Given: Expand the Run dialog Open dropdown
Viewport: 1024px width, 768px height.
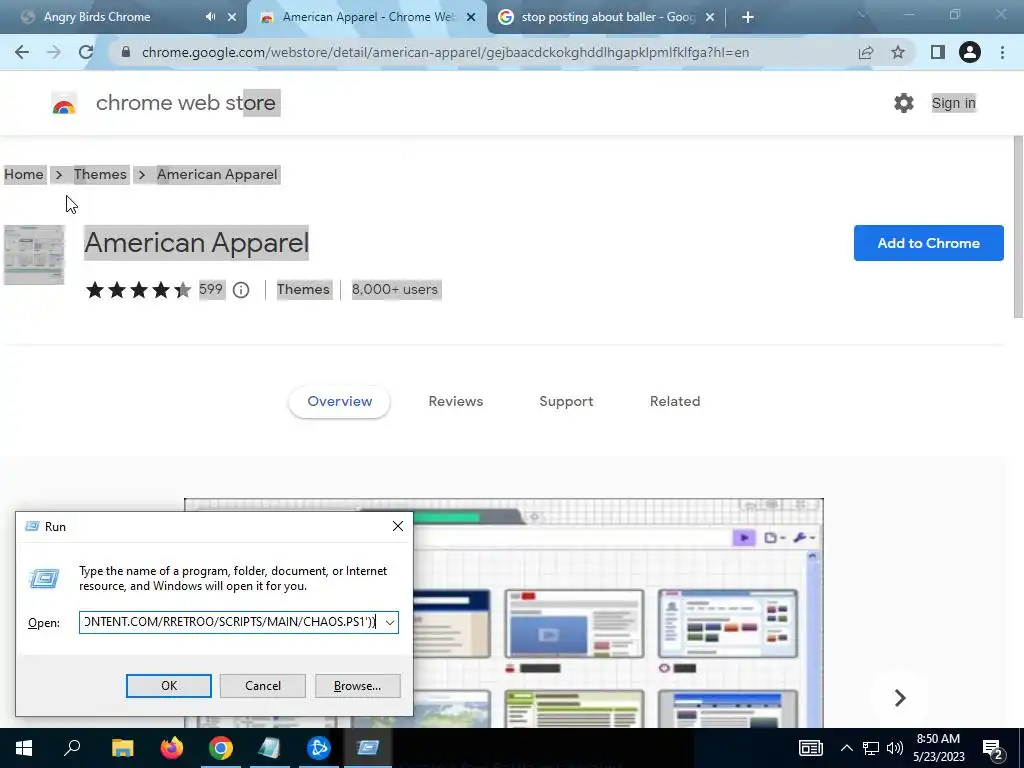Looking at the screenshot, I should tap(390, 622).
